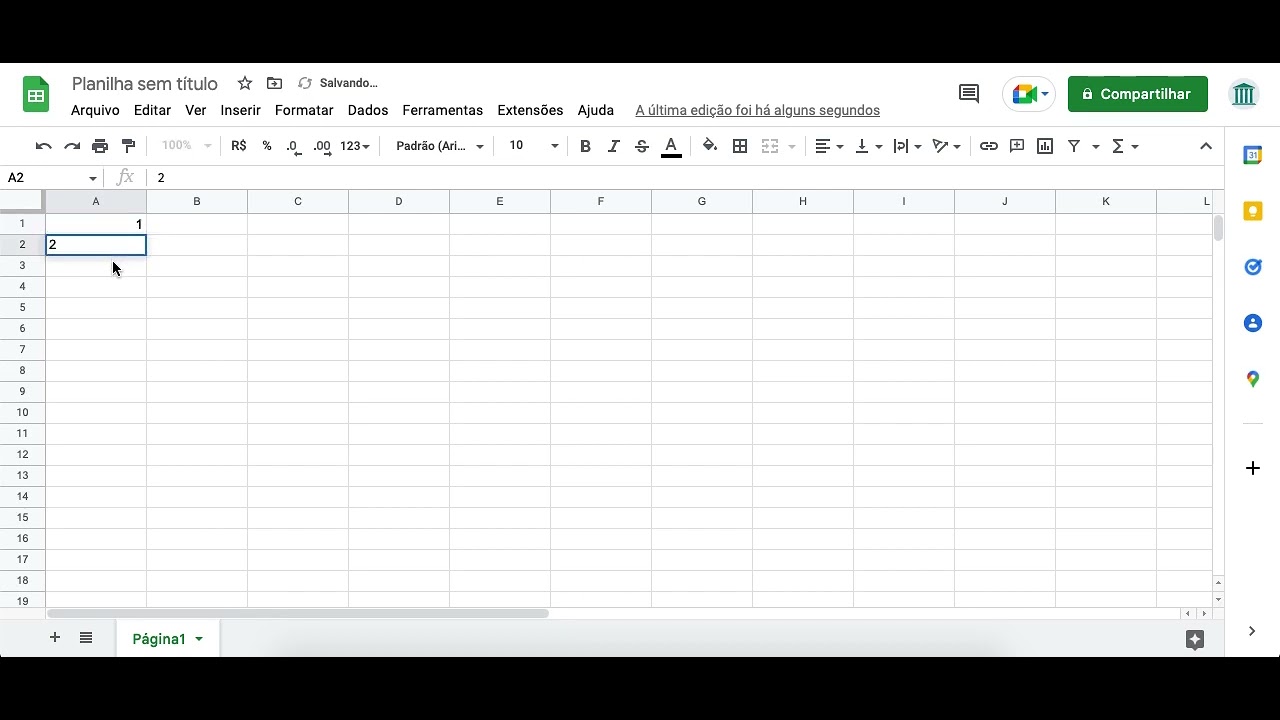Open the functions sigma dropdown
Screen dimensions: 1280x720
(1125, 146)
